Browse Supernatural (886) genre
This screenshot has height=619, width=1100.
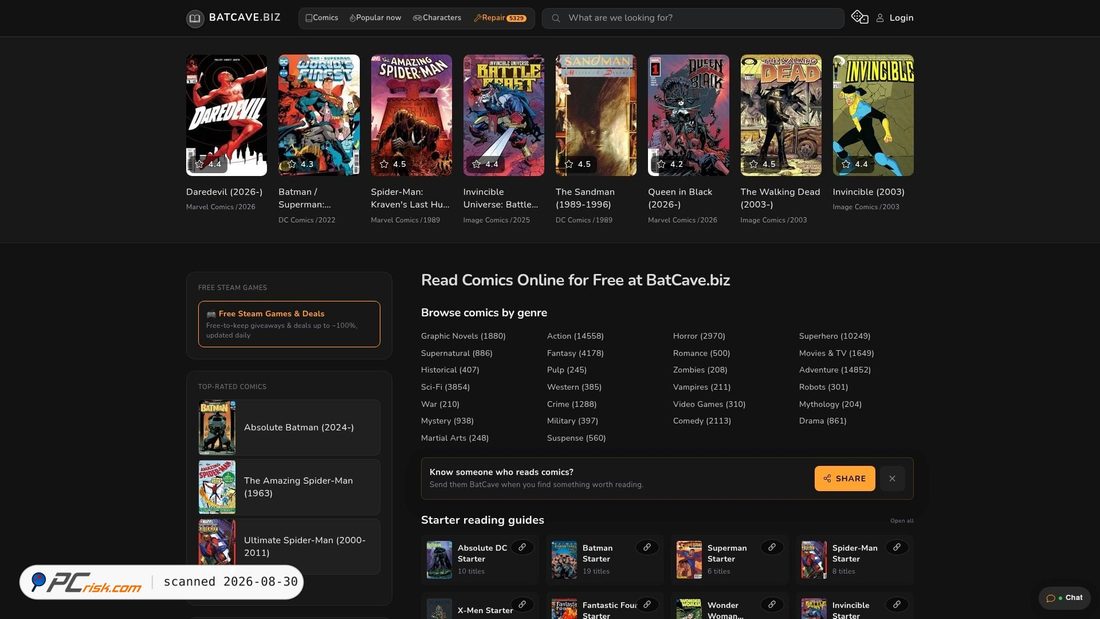point(457,353)
